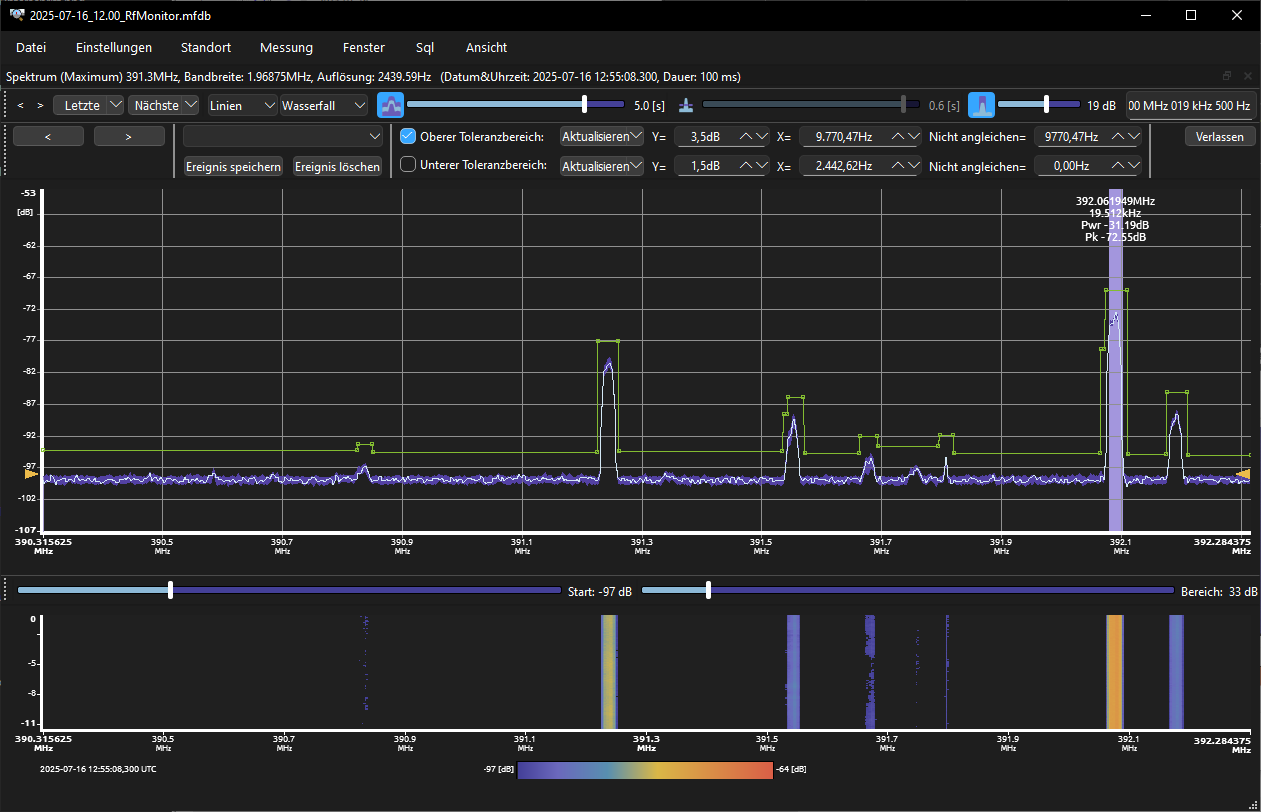Select the spectrum curve display icon

tap(389, 104)
